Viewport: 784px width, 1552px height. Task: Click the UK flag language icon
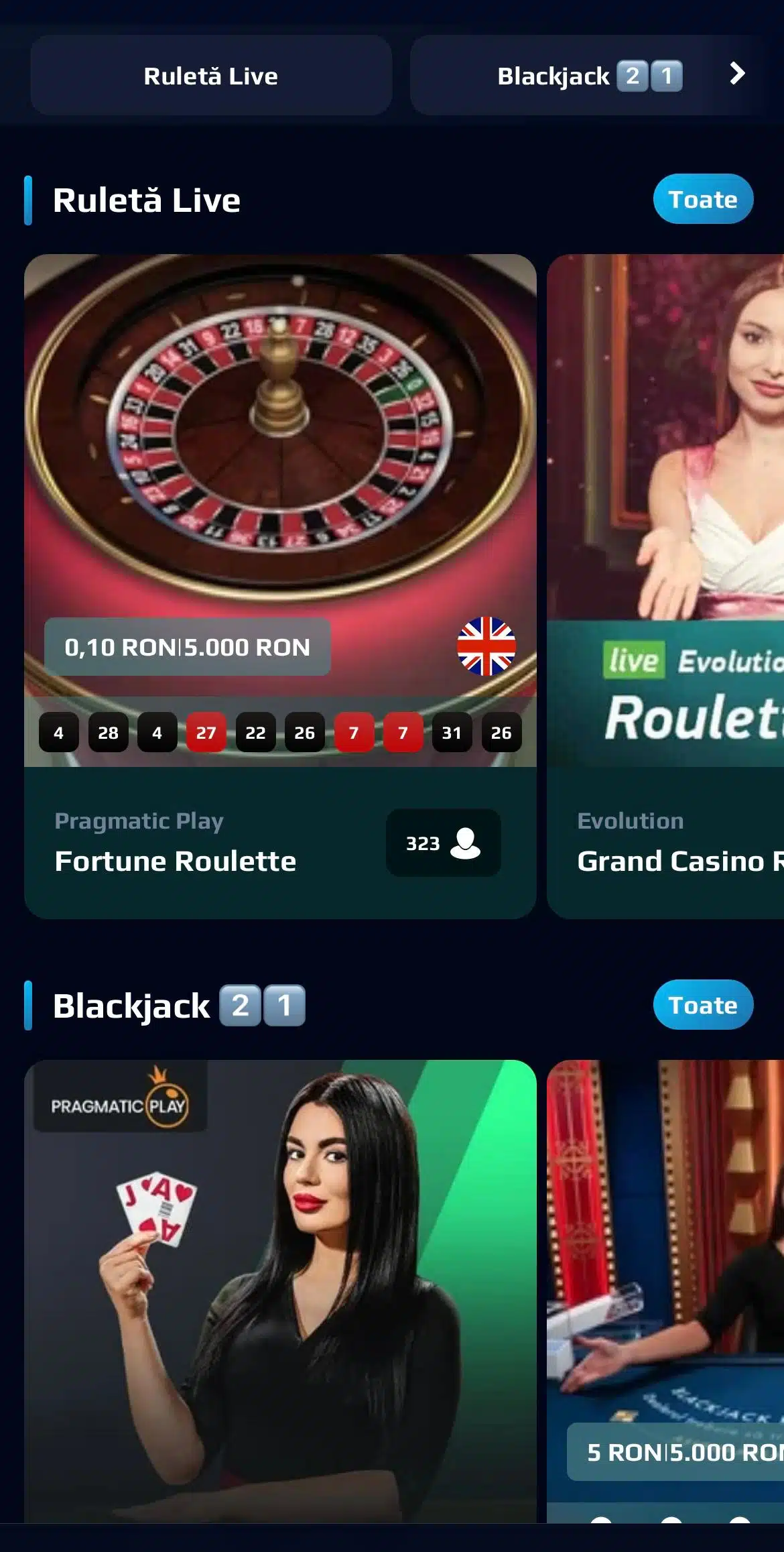pos(486,646)
